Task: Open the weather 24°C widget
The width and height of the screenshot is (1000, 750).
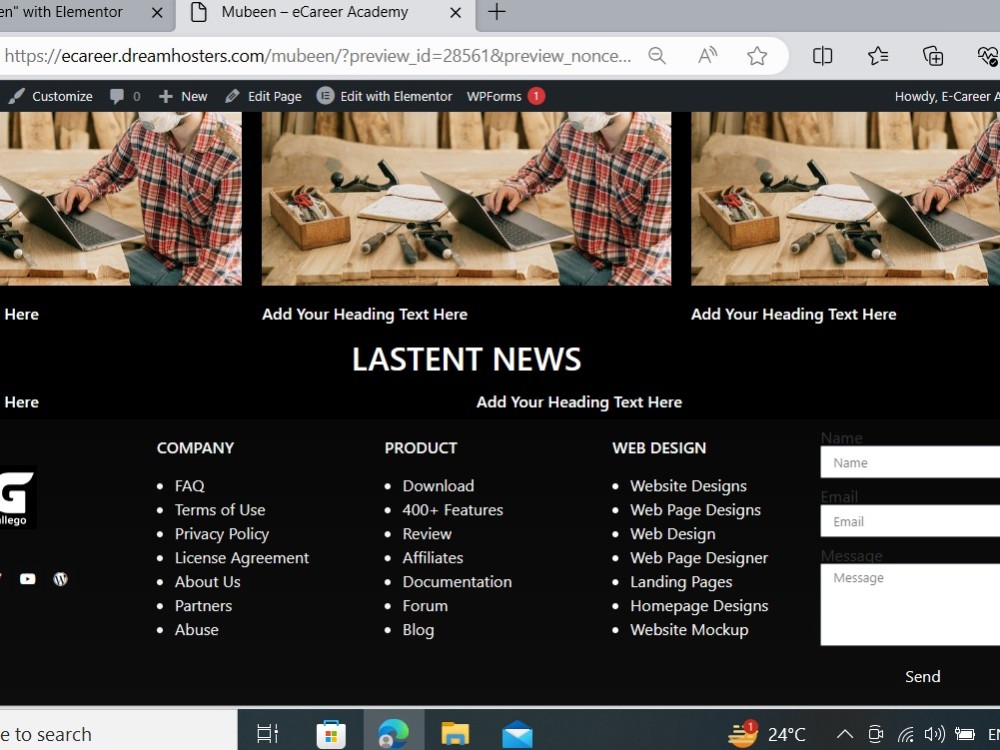Action: coord(768,734)
